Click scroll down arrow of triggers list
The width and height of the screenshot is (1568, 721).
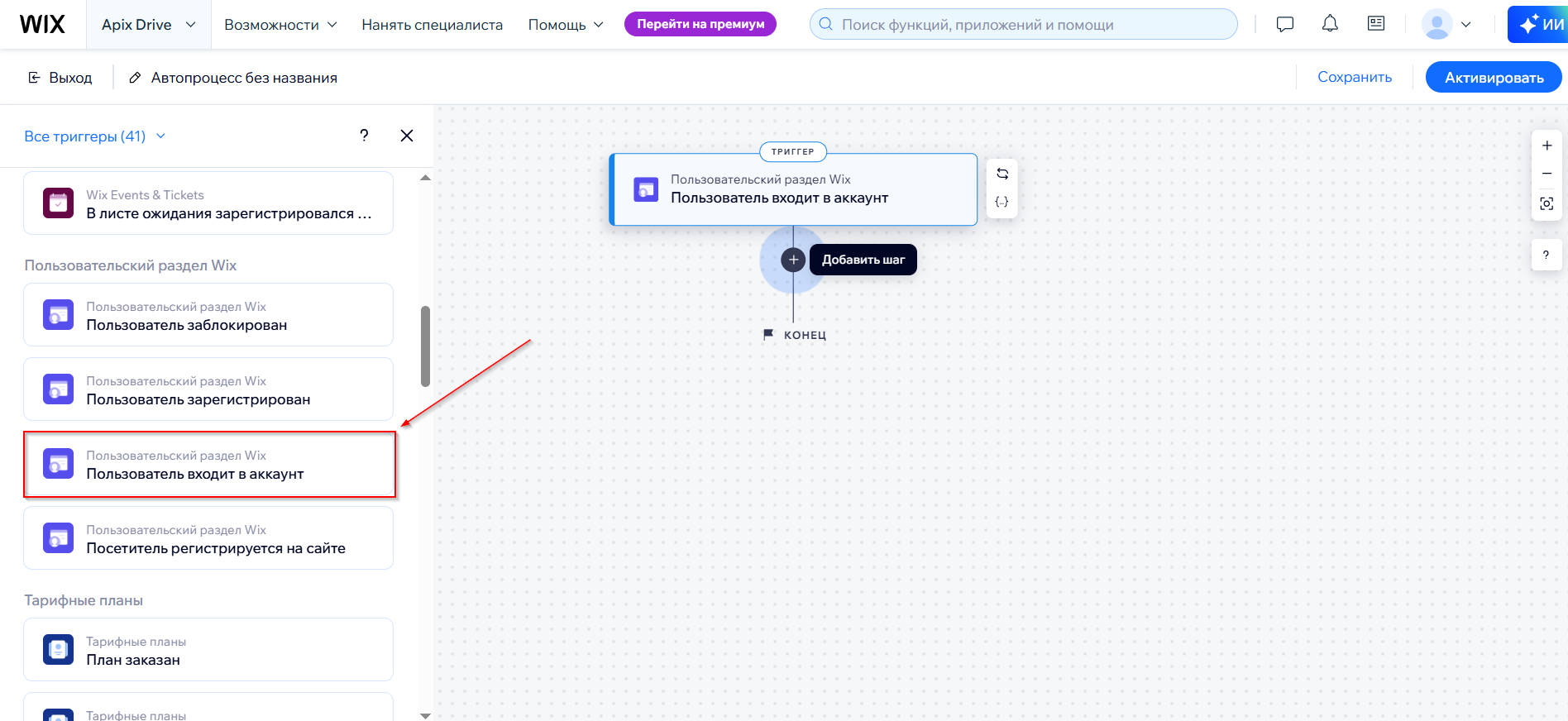pyautogui.click(x=425, y=715)
